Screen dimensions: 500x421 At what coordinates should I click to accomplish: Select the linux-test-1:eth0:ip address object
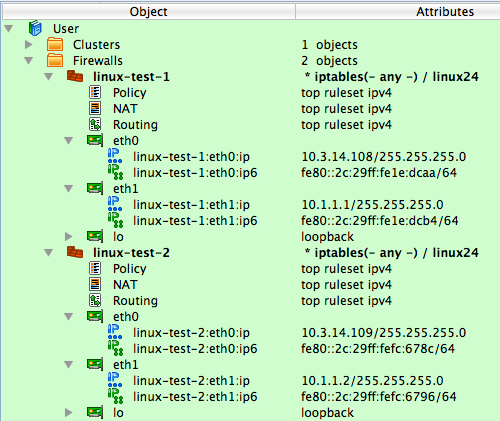click(191, 157)
